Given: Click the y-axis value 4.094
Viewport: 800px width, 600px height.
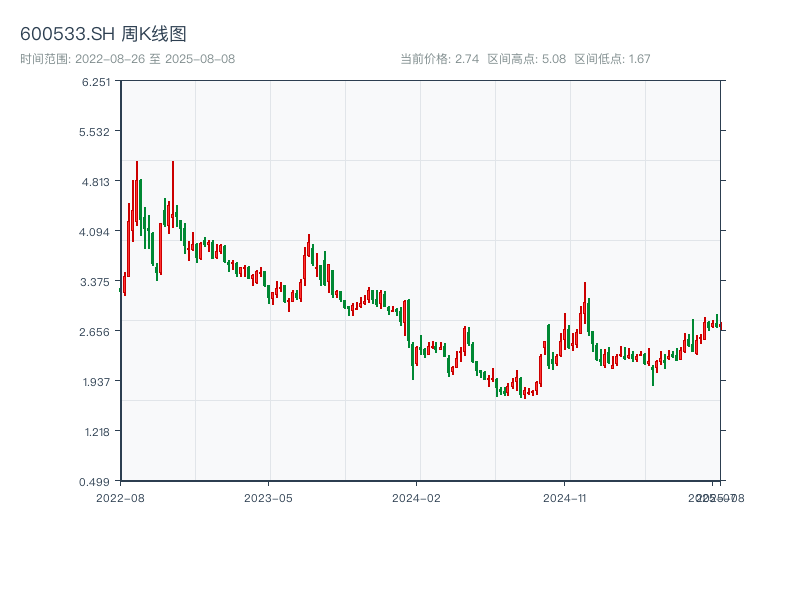Looking at the screenshot, I should click(94, 232).
